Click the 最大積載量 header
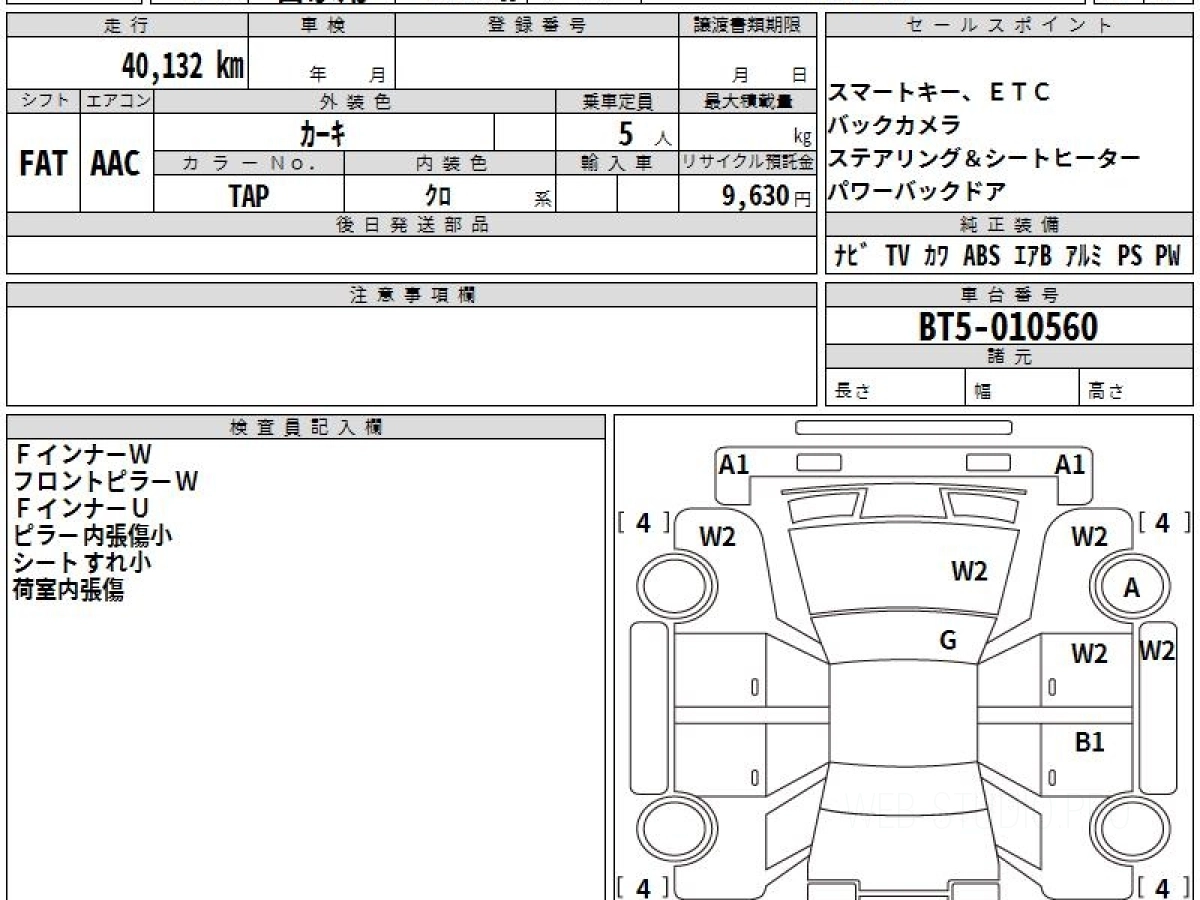This screenshot has width=1200, height=900. [748, 101]
